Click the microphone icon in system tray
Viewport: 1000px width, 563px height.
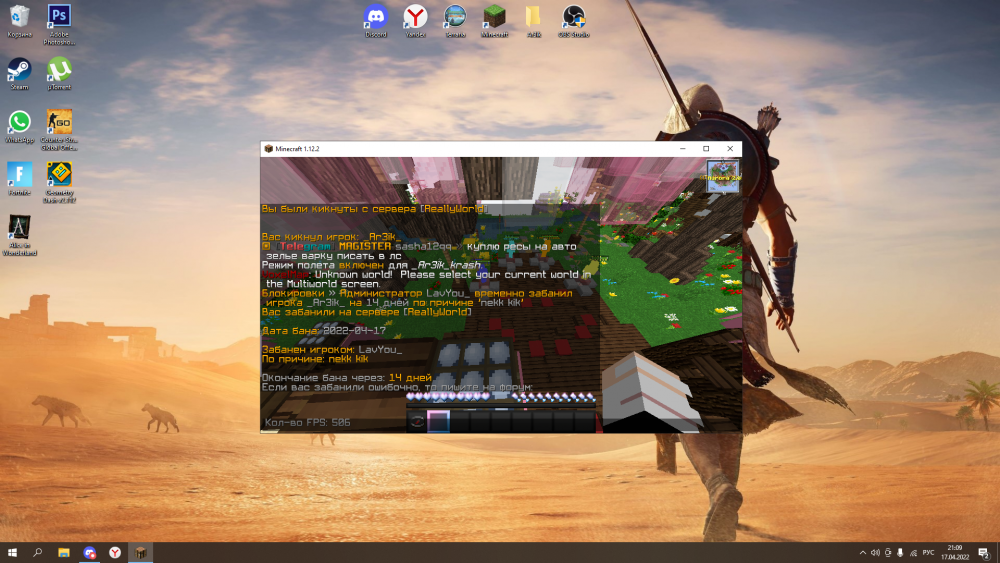click(x=900, y=553)
